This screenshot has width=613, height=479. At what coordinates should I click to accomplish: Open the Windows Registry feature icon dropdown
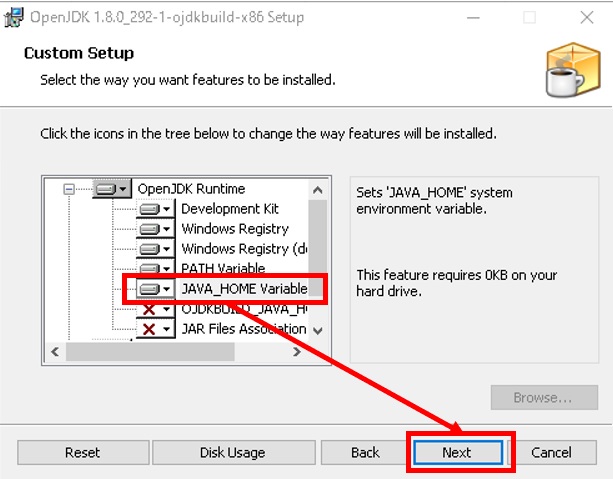[x=155, y=229]
